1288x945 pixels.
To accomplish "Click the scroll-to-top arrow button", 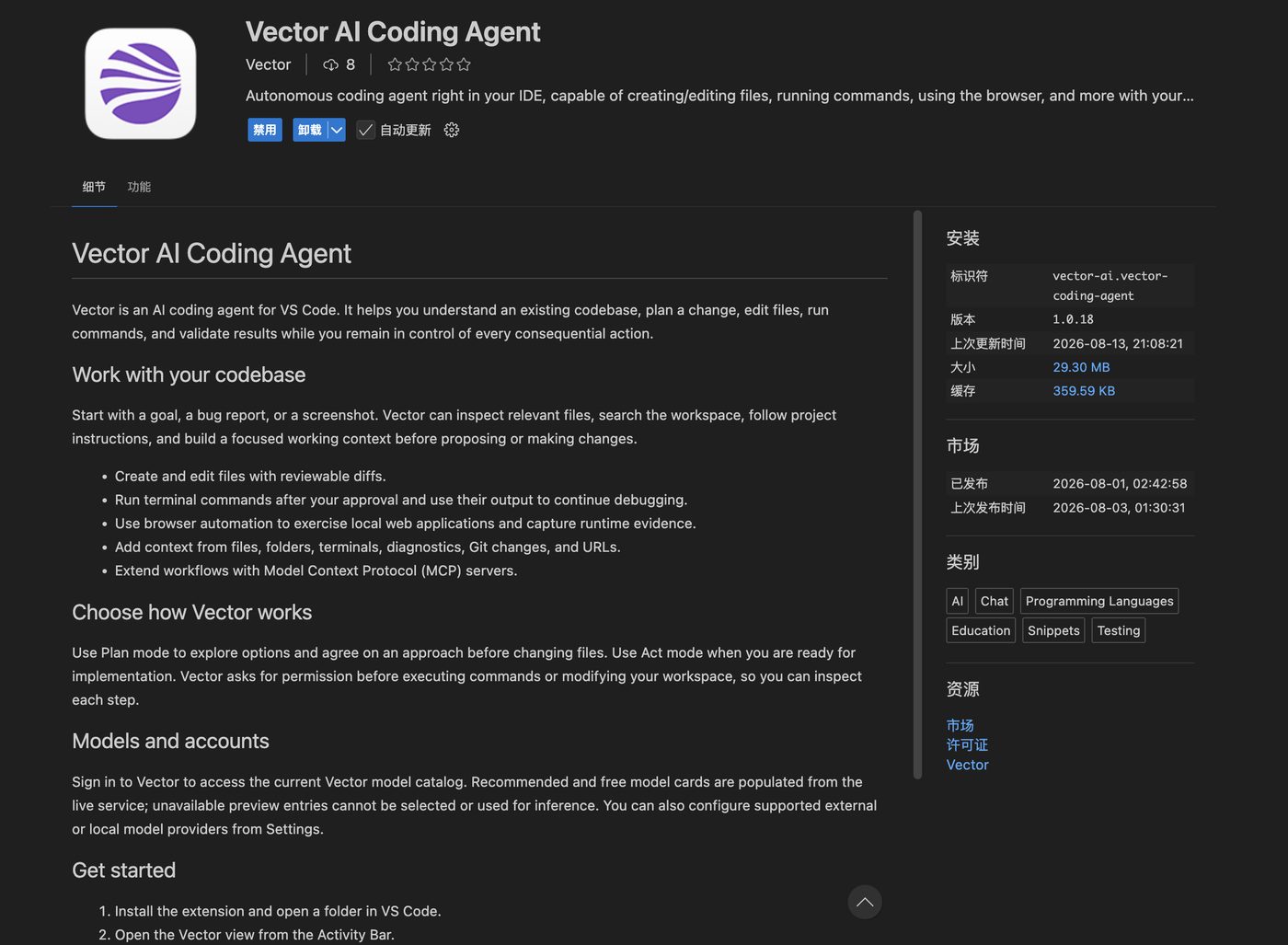I will (865, 902).
